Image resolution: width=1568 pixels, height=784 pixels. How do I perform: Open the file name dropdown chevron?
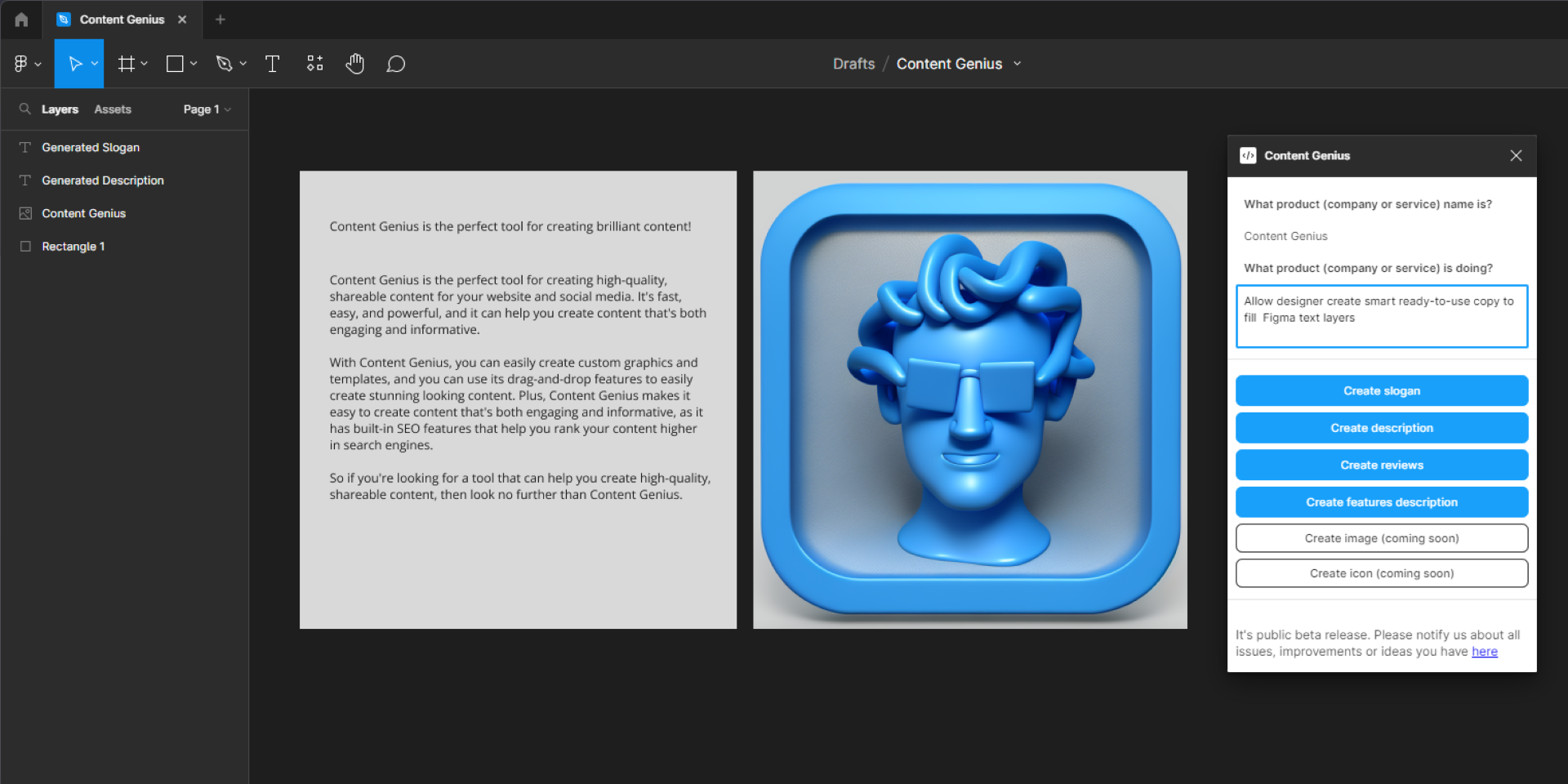click(x=1017, y=64)
